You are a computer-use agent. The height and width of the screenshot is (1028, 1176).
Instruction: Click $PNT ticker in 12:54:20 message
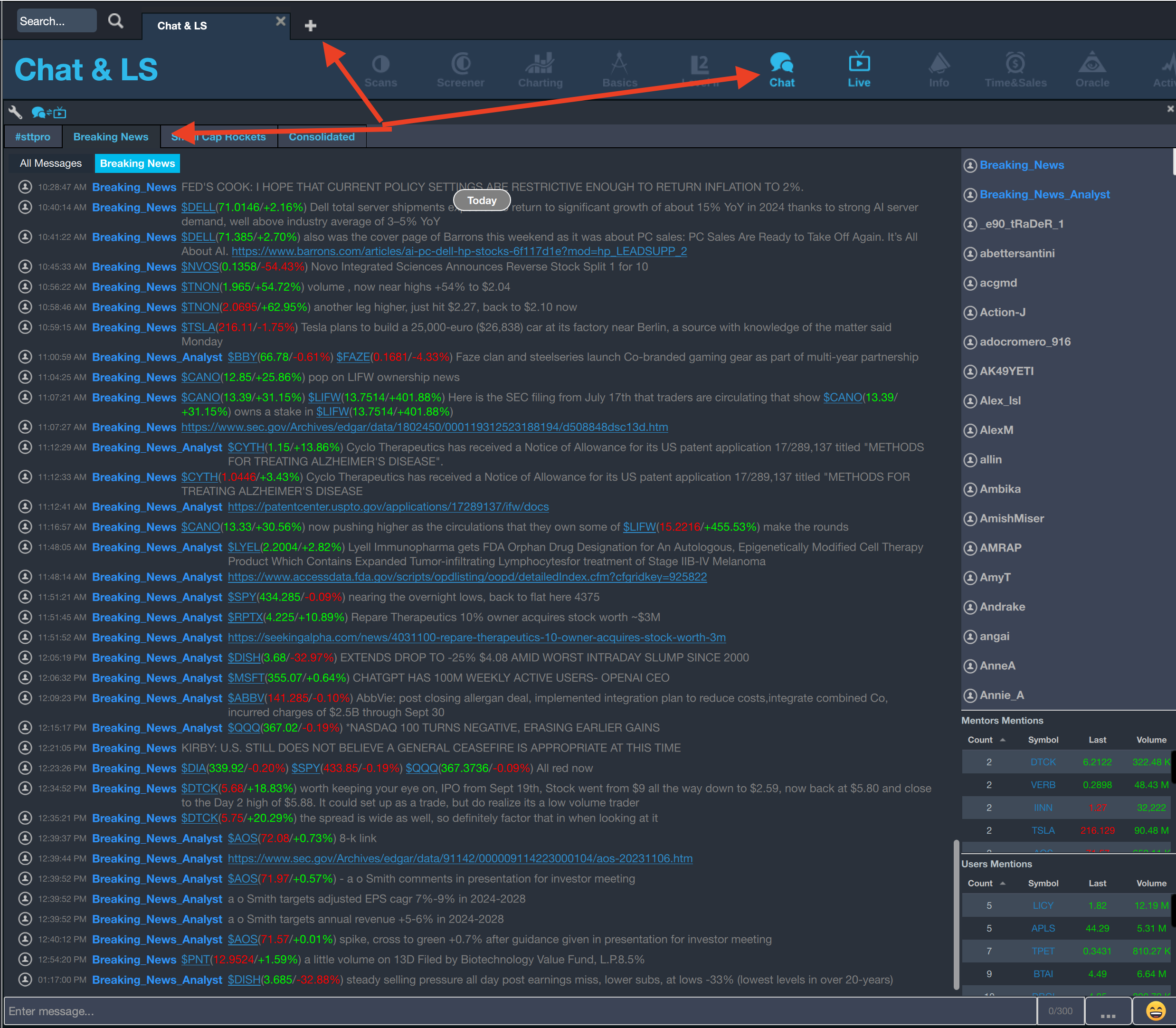tap(196, 960)
